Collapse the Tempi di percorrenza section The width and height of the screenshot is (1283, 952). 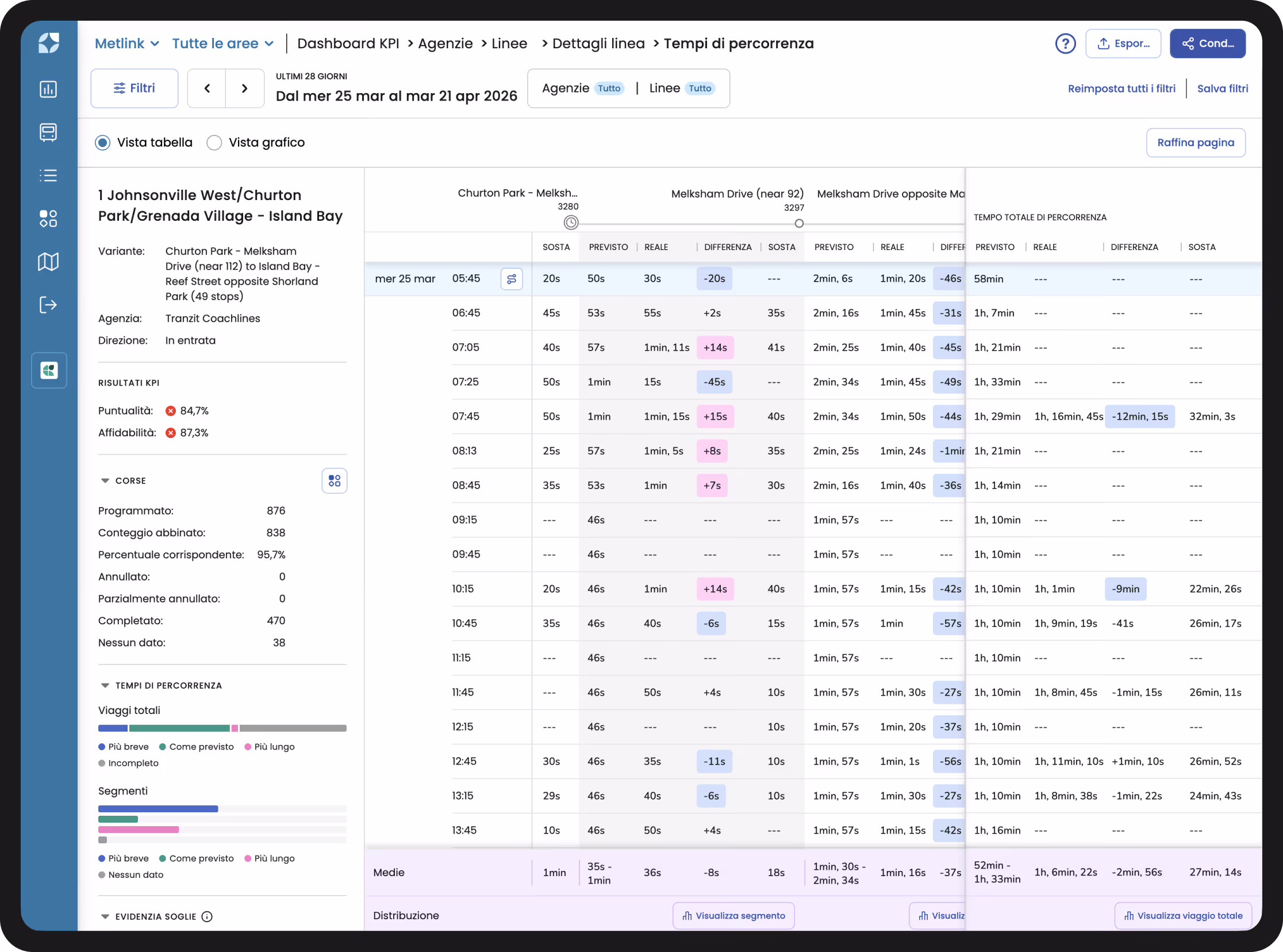click(105, 685)
